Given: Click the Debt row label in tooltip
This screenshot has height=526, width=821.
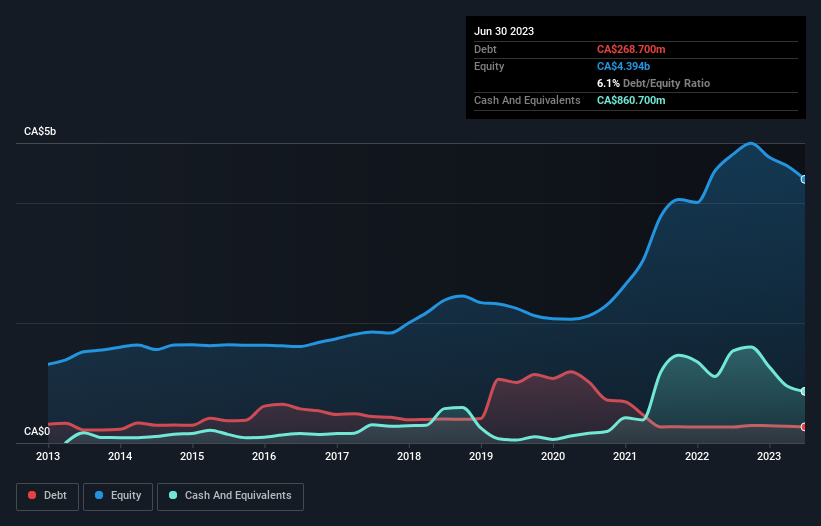Looking at the screenshot, I should (x=485, y=49).
